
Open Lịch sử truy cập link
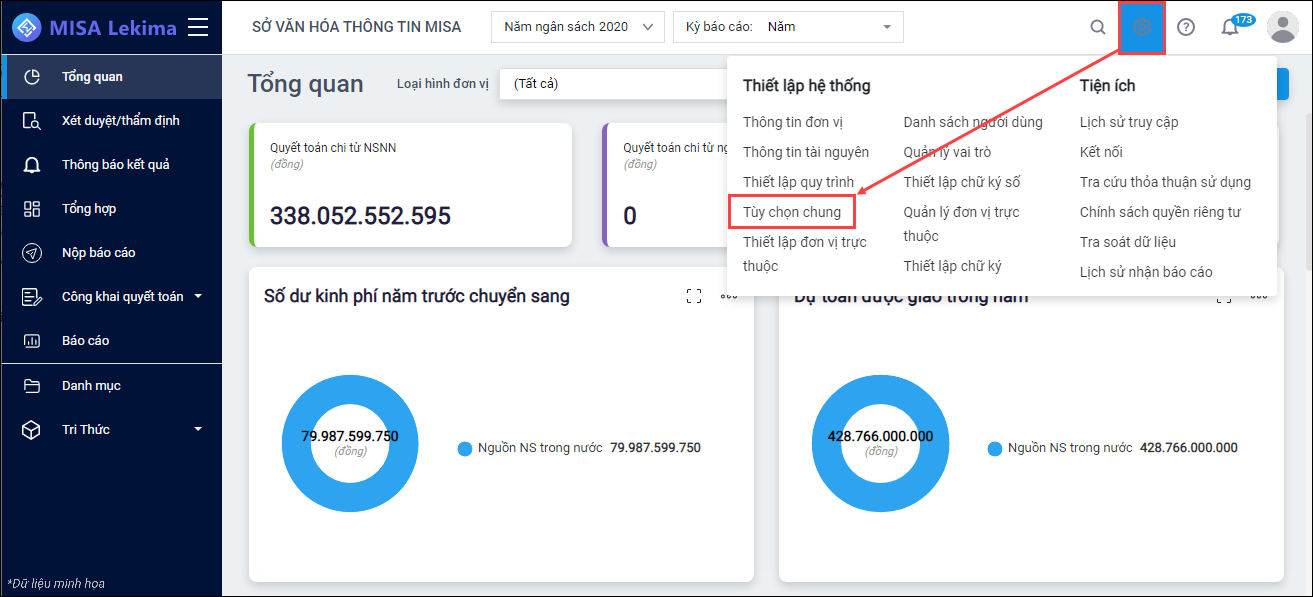tap(1129, 122)
